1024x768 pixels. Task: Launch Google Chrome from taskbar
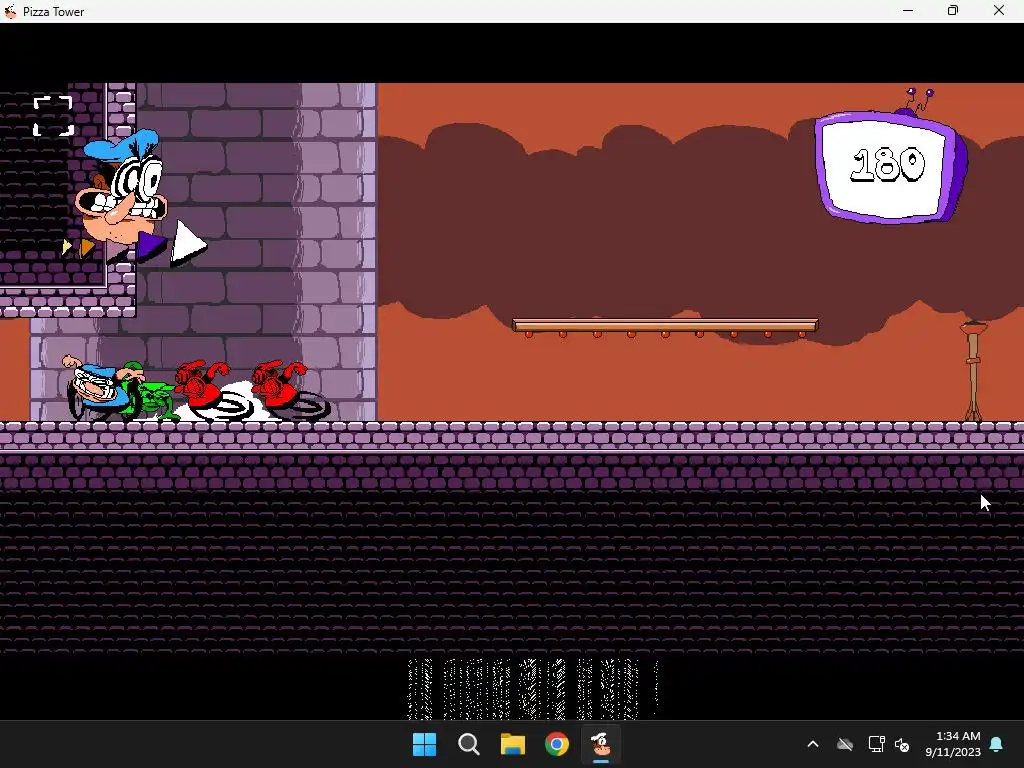[x=556, y=744]
